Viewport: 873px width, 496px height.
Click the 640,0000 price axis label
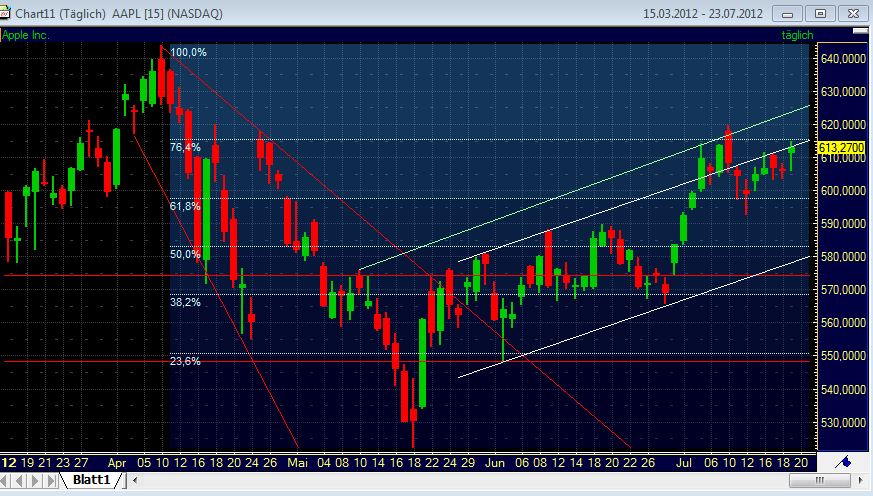(843, 59)
